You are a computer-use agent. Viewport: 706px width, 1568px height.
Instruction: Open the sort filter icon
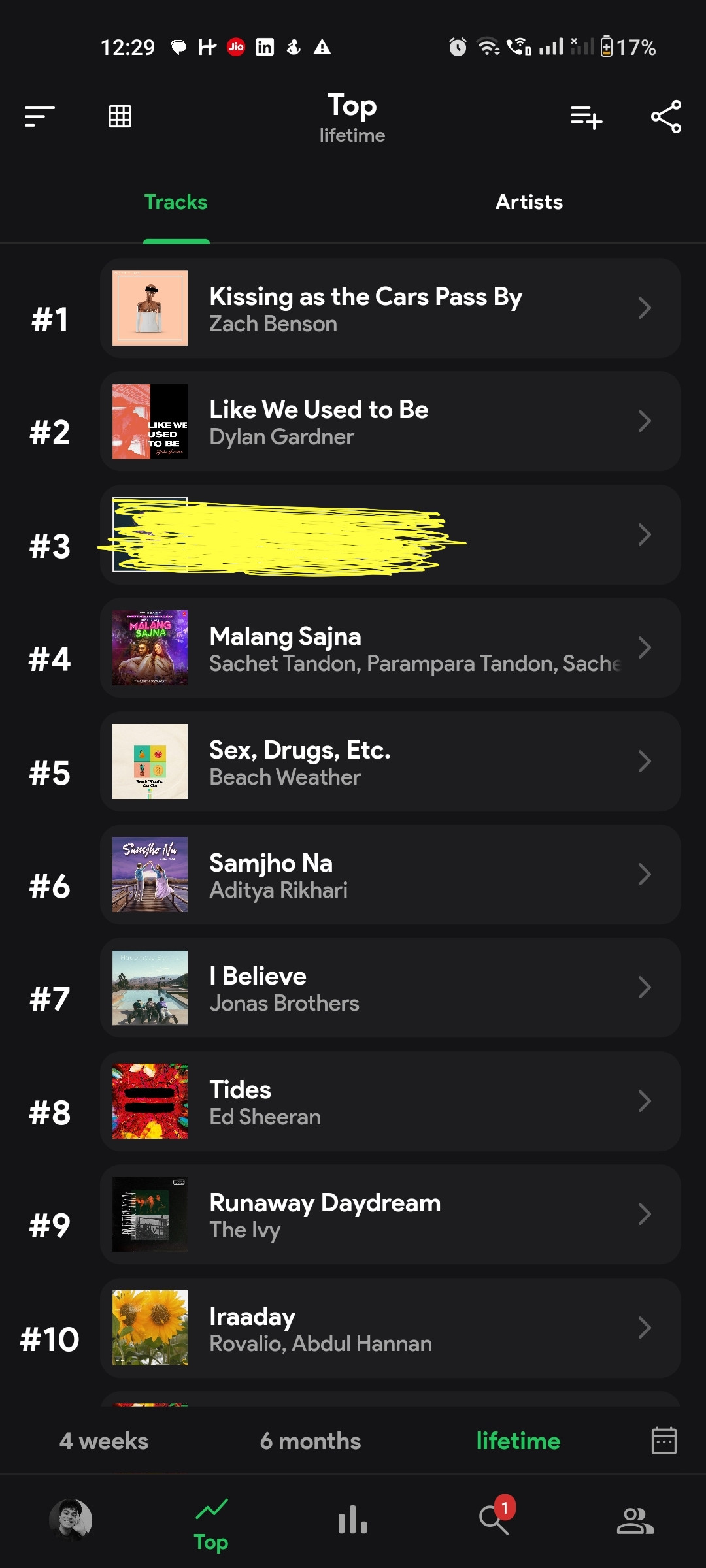pos(39,117)
